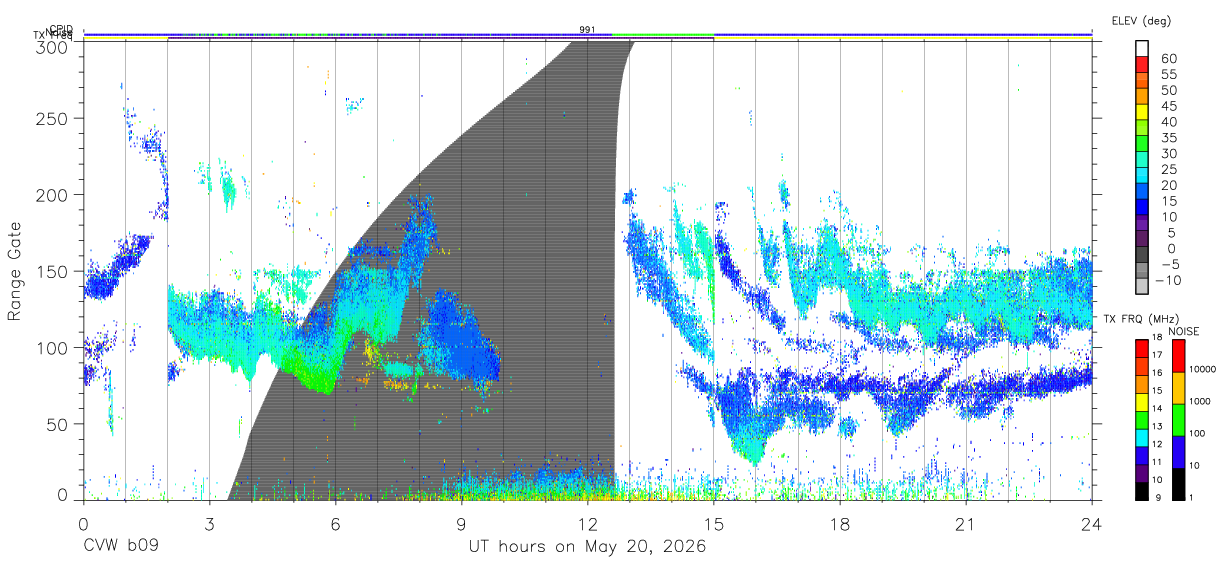The width and height of the screenshot is (1228, 567).
Task: Click the '21' hour tick label on x-axis
Action: [x=965, y=524]
